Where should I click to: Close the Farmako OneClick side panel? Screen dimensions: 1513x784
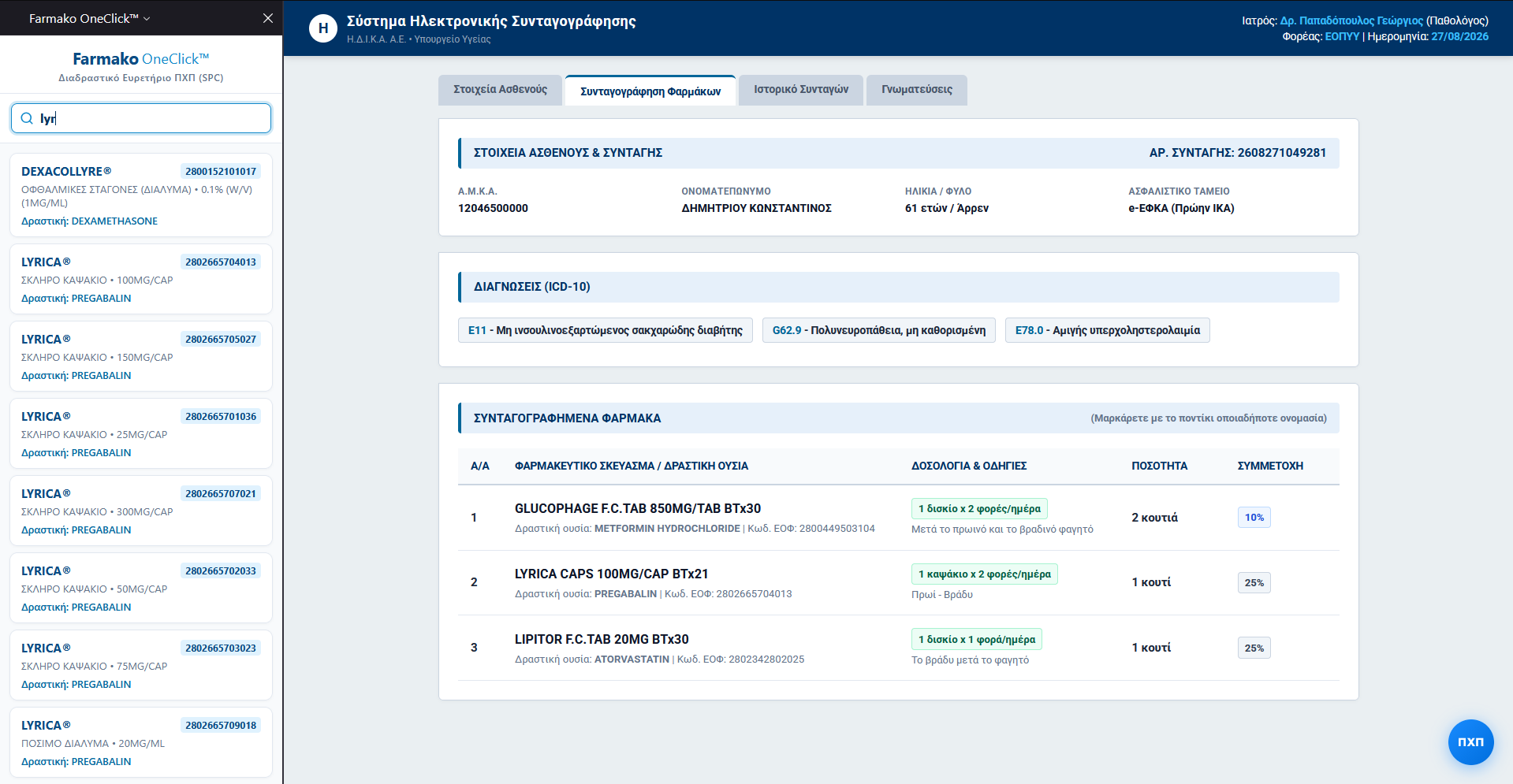(268, 18)
